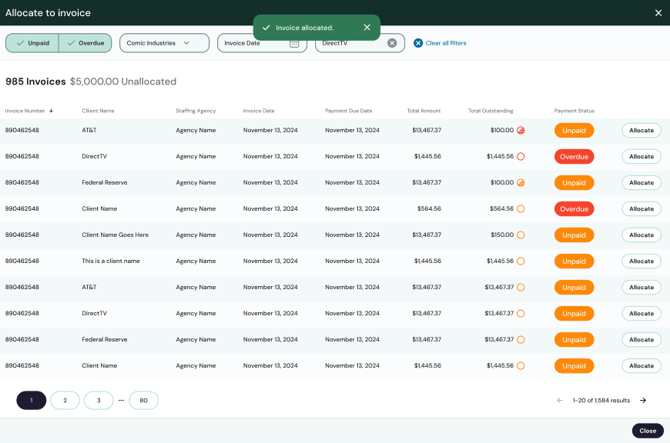Click the Federal Reserve $100.00 outstanding circle icon

point(521,183)
